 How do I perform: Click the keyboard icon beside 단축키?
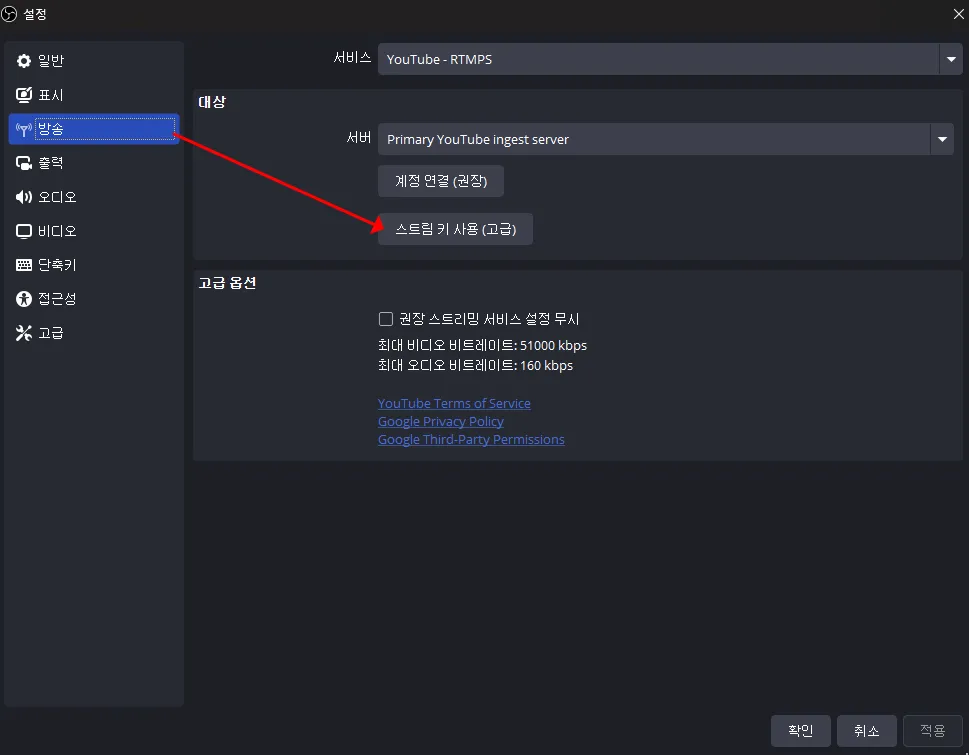tap(23, 265)
